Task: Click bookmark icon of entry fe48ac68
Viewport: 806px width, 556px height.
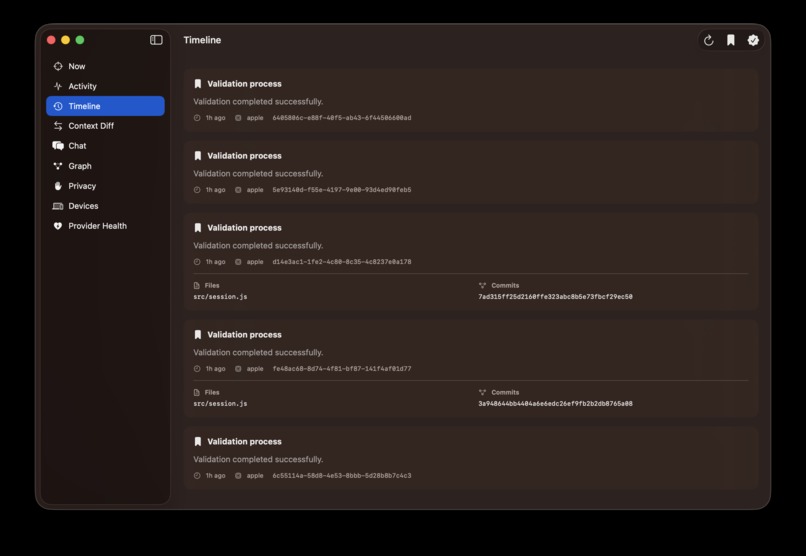Action: [x=197, y=335]
